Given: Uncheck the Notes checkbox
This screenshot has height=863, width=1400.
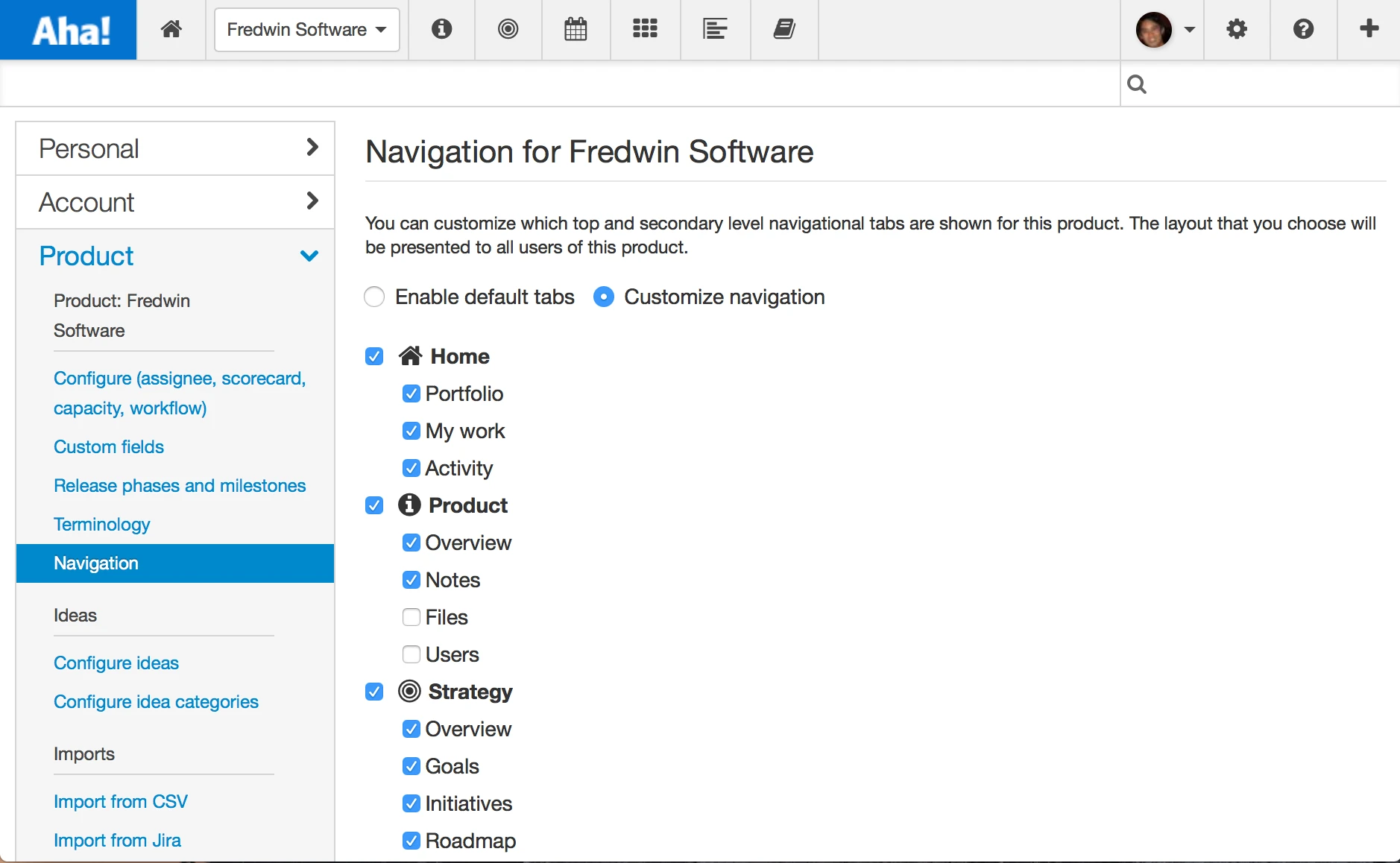Looking at the screenshot, I should tap(412, 580).
